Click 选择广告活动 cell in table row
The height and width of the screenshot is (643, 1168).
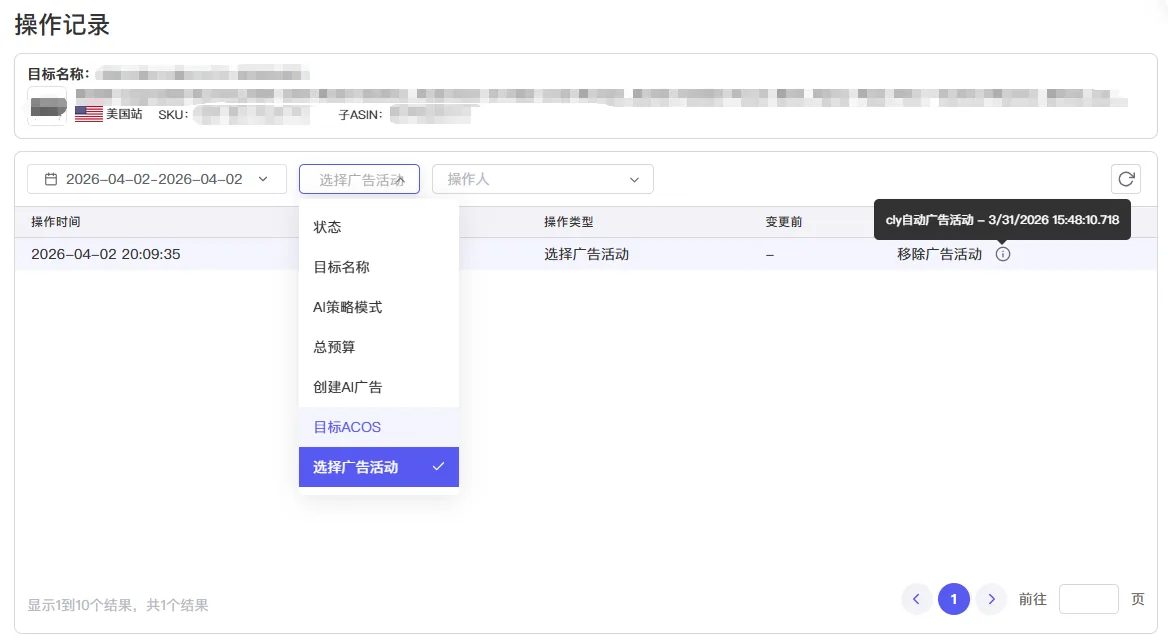pyautogui.click(x=586, y=254)
